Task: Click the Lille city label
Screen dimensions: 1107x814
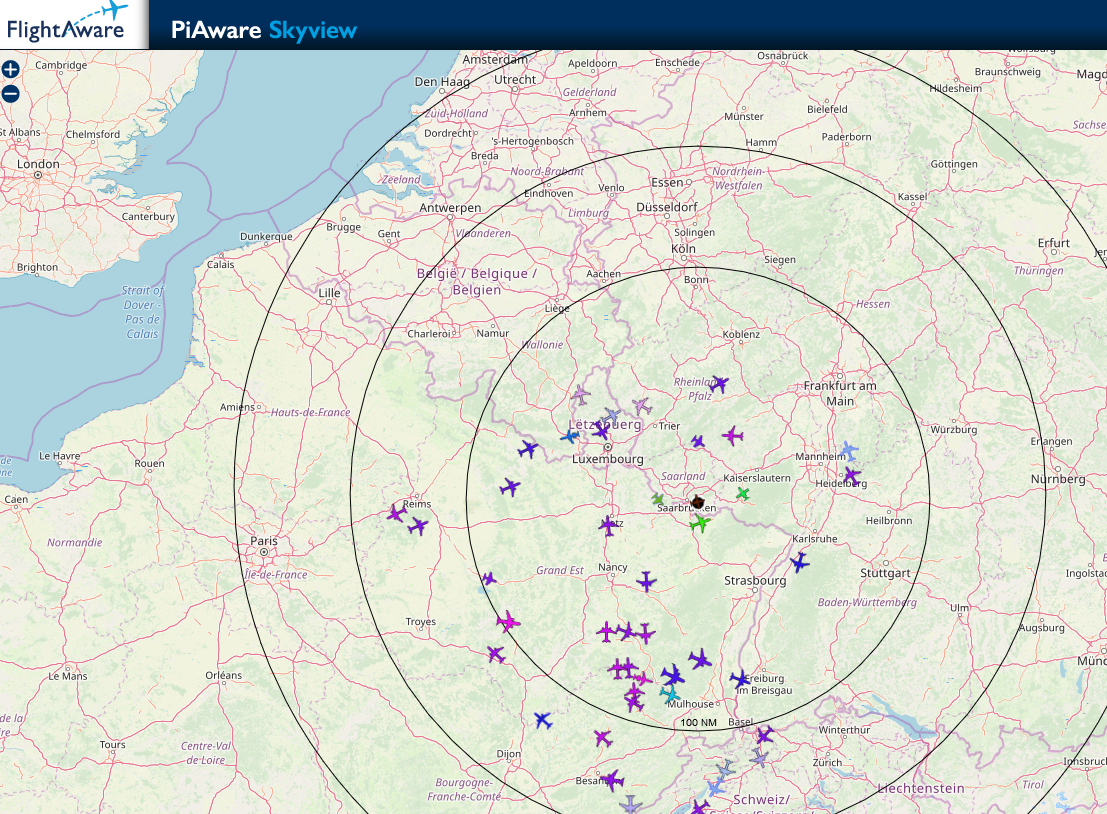Action: (x=329, y=293)
